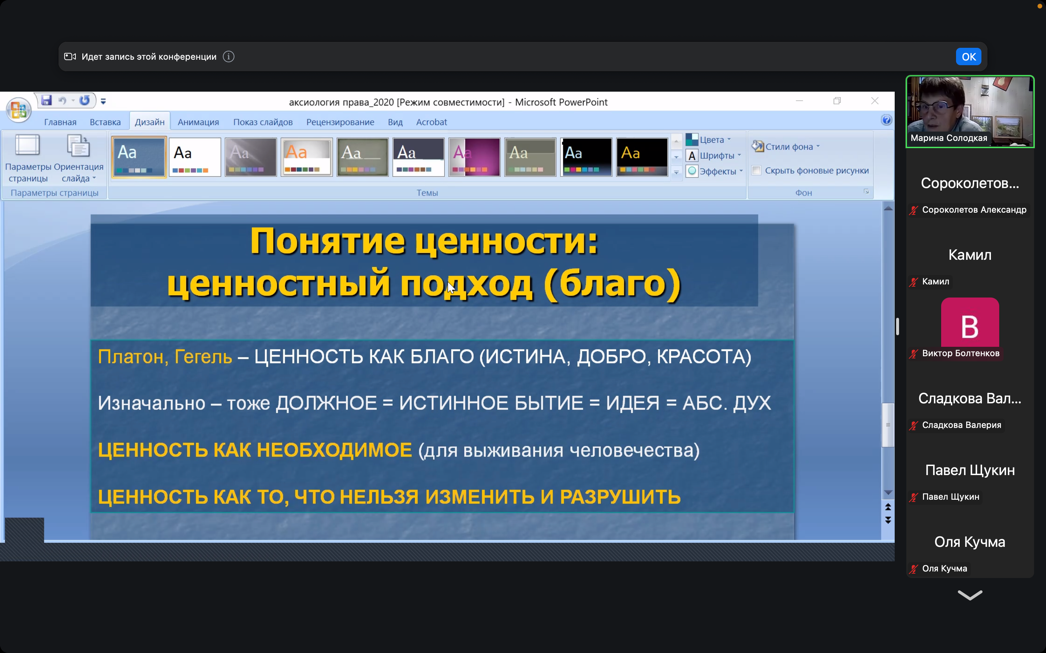
Task: Open the Вид tab
Action: click(x=395, y=122)
